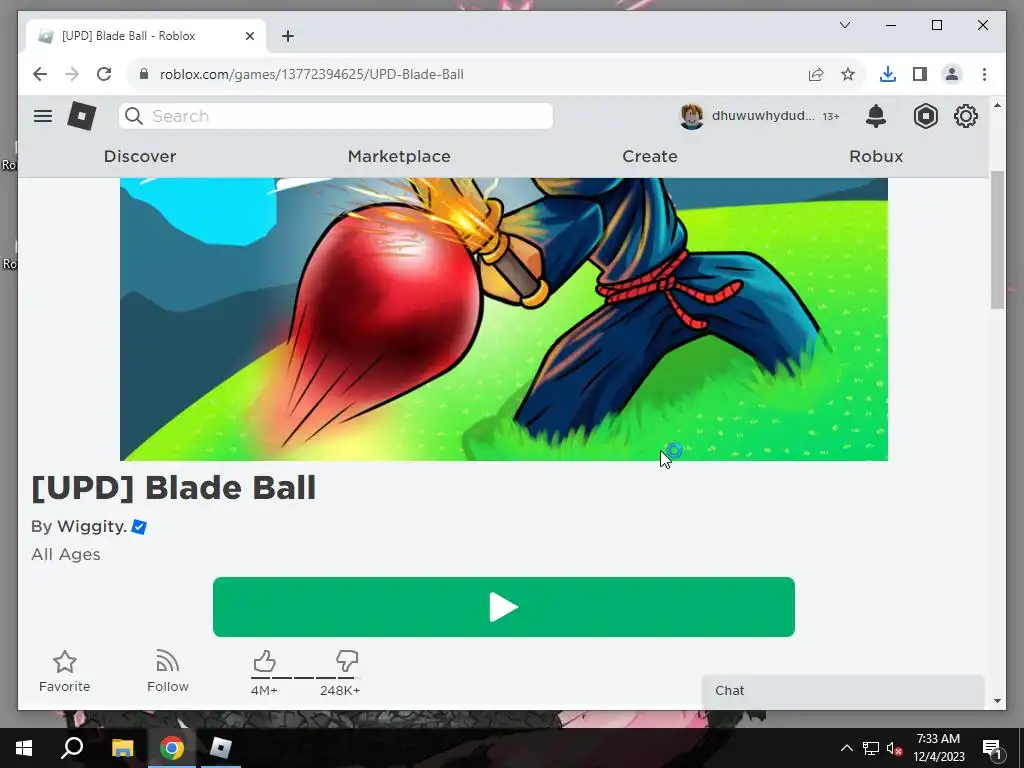Start the game with green Play button
The width and height of the screenshot is (1024, 768).
[504, 607]
